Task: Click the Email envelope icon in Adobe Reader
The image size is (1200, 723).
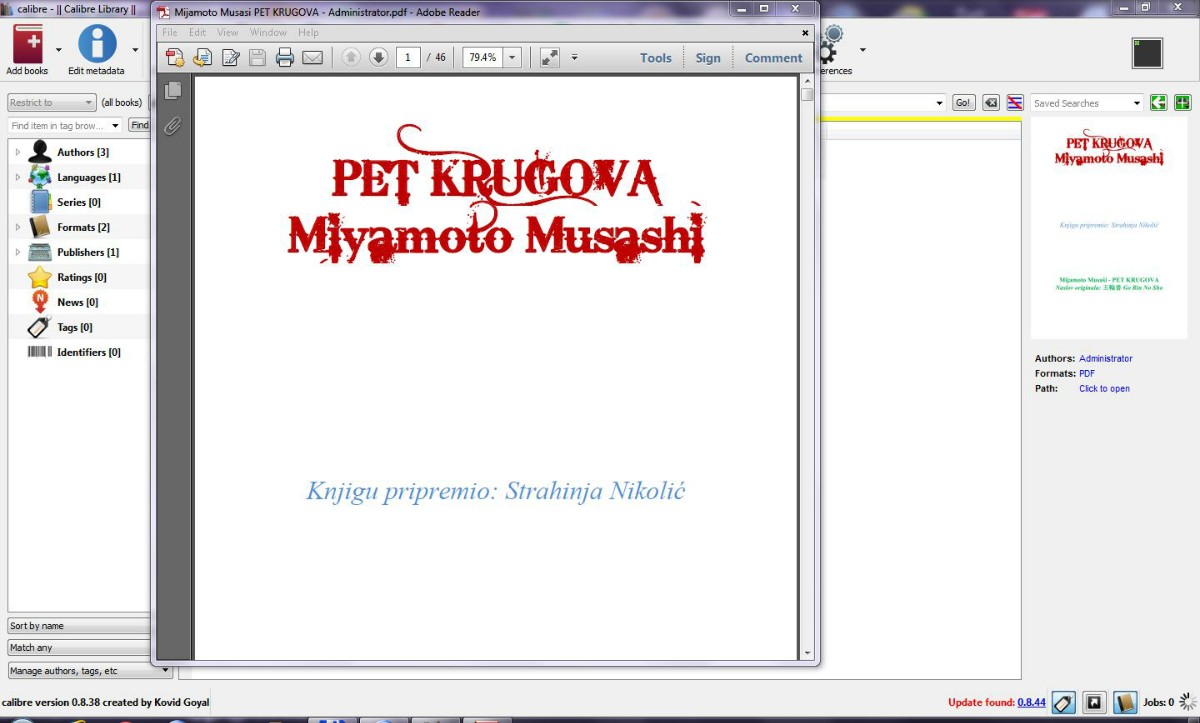Action: pyautogui.click(x=313, y=58)
